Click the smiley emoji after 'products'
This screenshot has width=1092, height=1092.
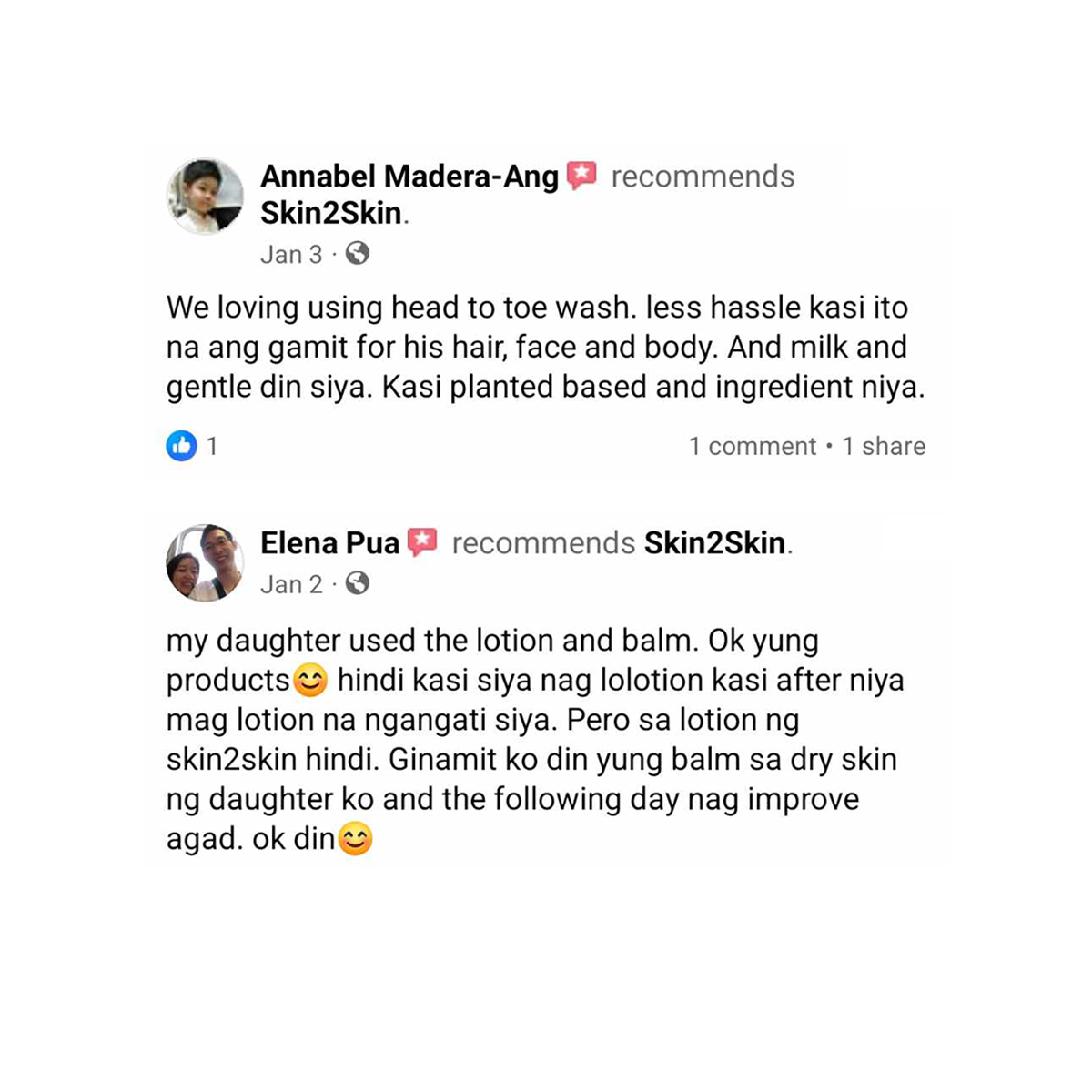310,681
